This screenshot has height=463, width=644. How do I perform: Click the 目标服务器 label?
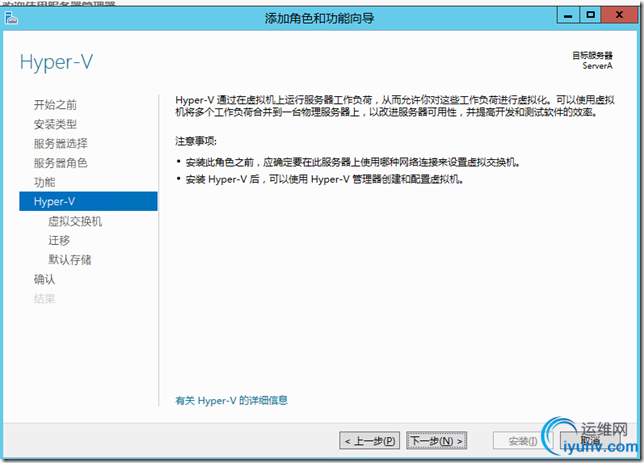pos(592,55)
